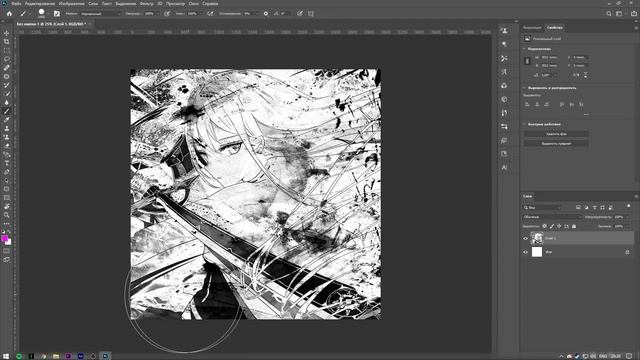
Task: Click the Удалить фон button
Action: point(556,134)
